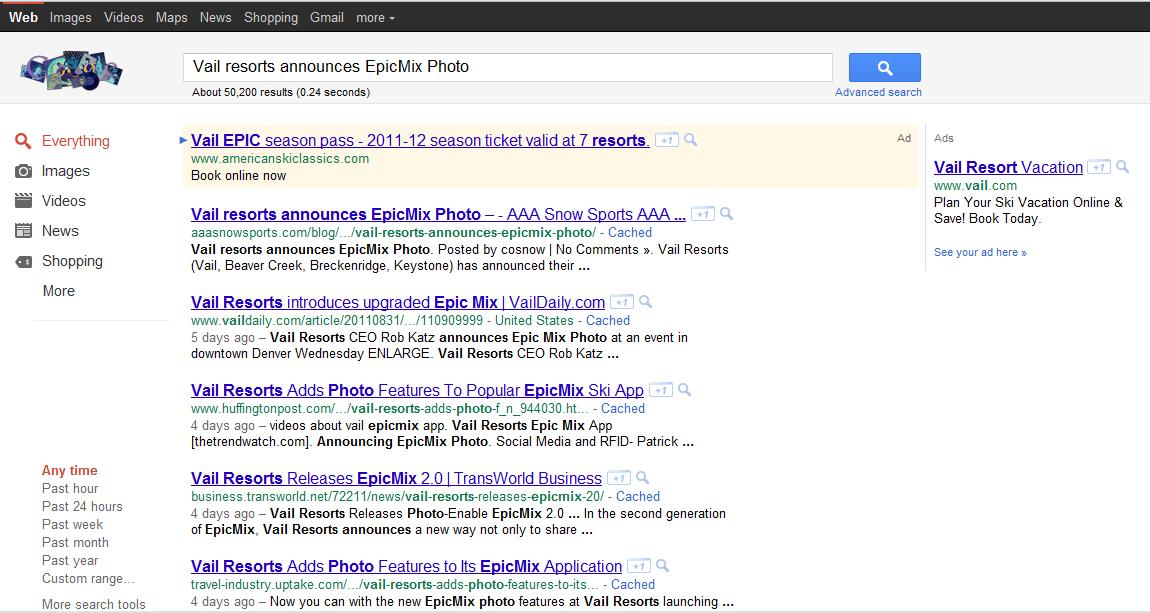Click +1 icon beside Vail EPIC season pass ad

[667, 140]
